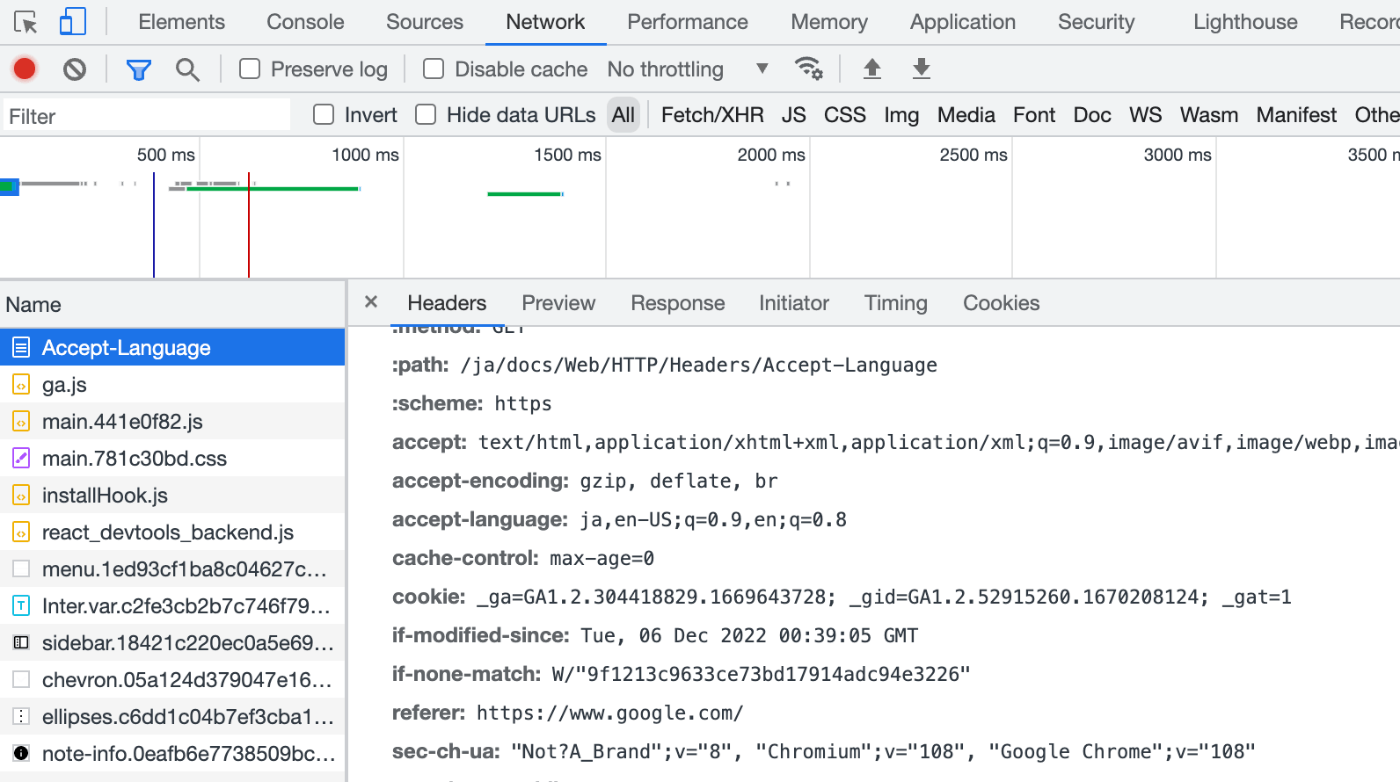1400x782 pixels.
Task: Toggle the Hide data URLs option
Action: pos(425,115)
